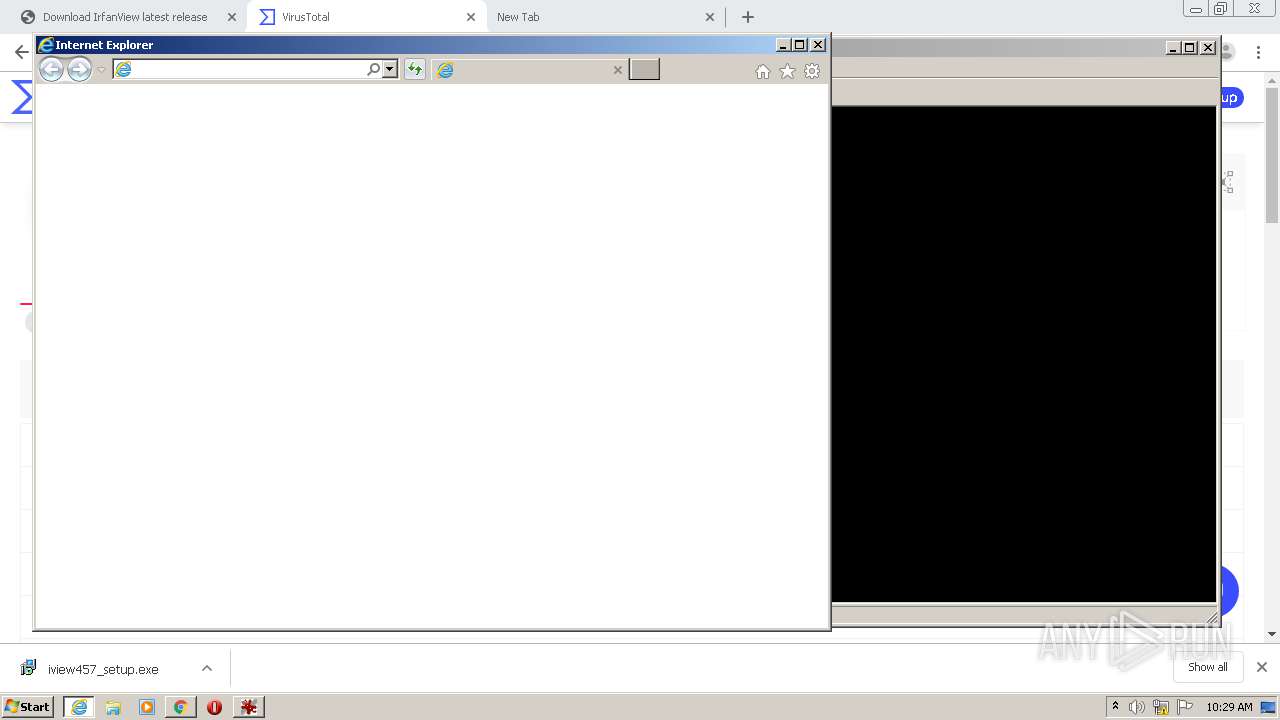1280x720 pixels.
Task: Click the Internet Explorer Home icon
Action: coord(763,71)
